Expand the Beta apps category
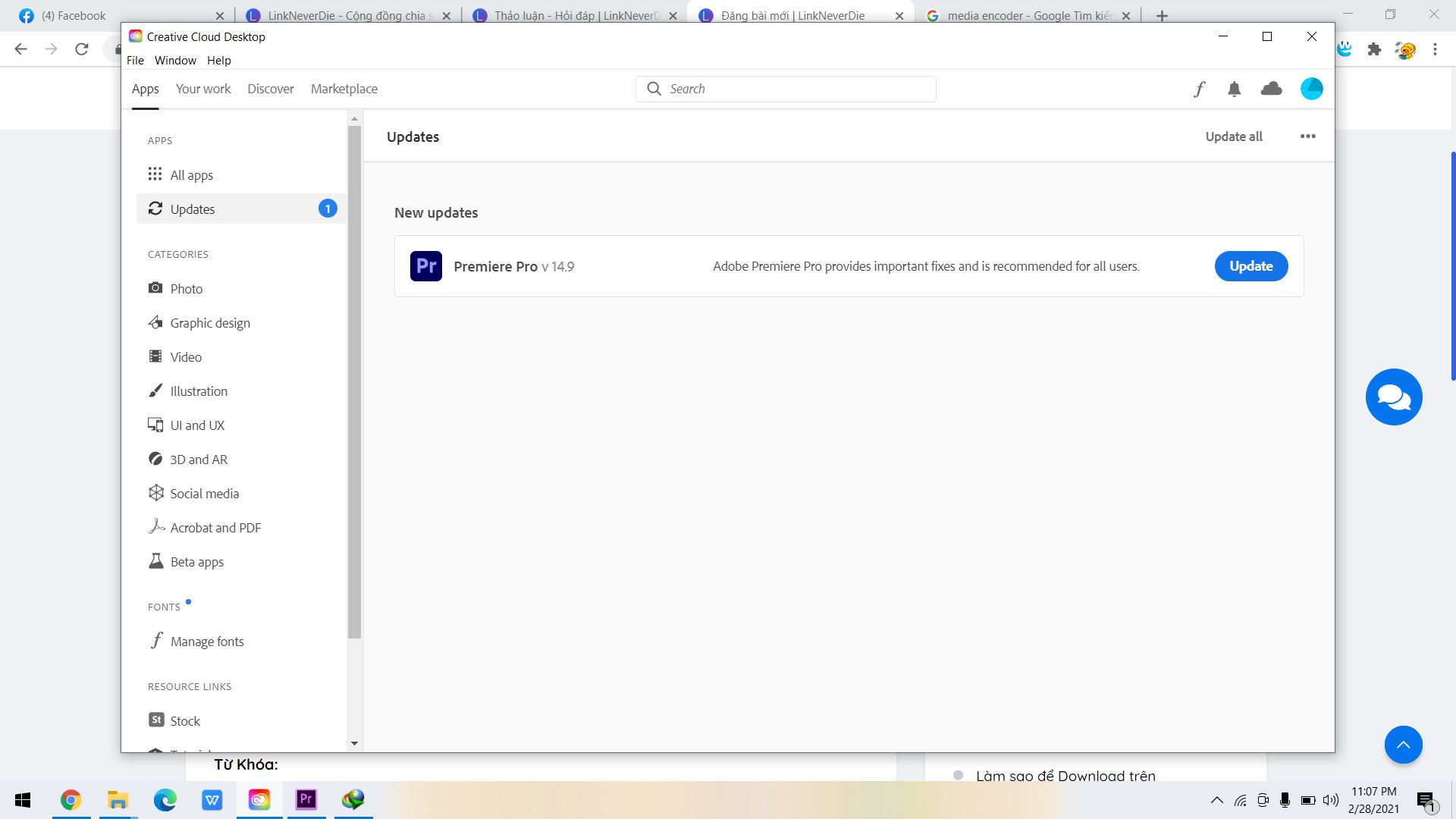 [x=196, y=561]
